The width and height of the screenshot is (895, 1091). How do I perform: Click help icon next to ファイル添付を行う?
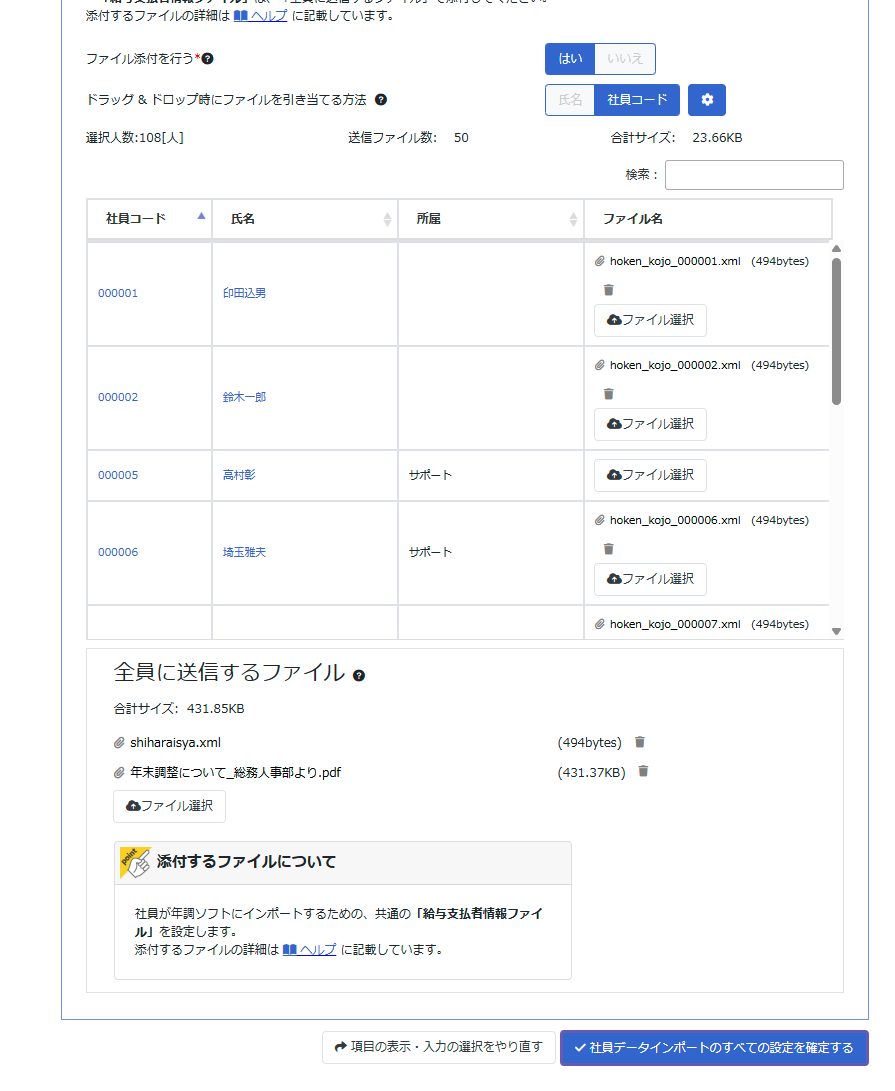[208, 59]
